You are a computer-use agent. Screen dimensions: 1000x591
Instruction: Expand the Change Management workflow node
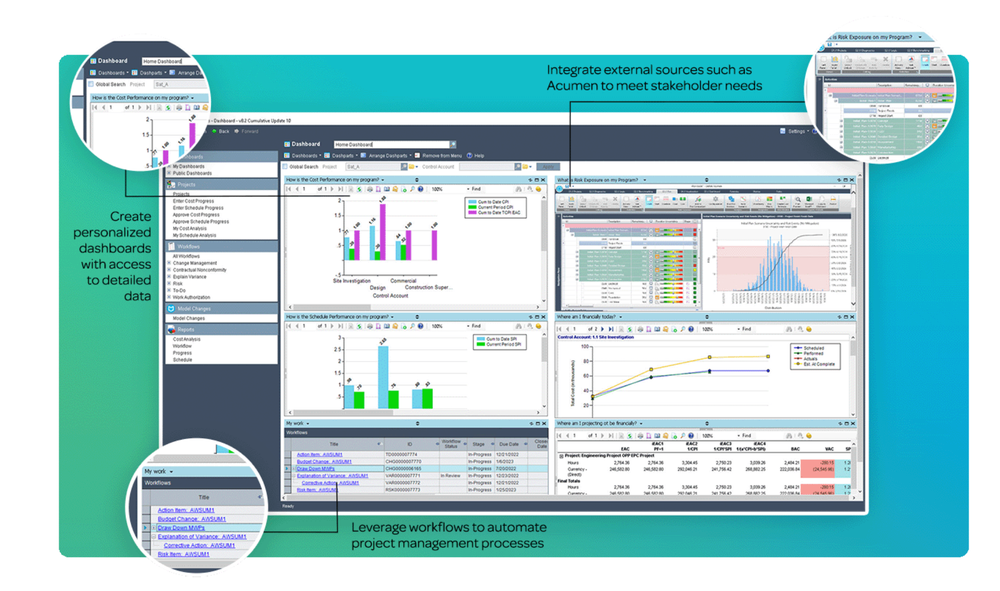coord(169,263)
